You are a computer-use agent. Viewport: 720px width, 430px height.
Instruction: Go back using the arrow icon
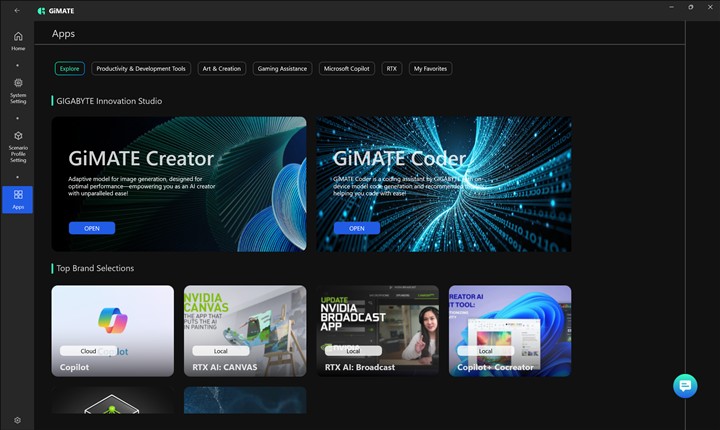click(17, 10)
